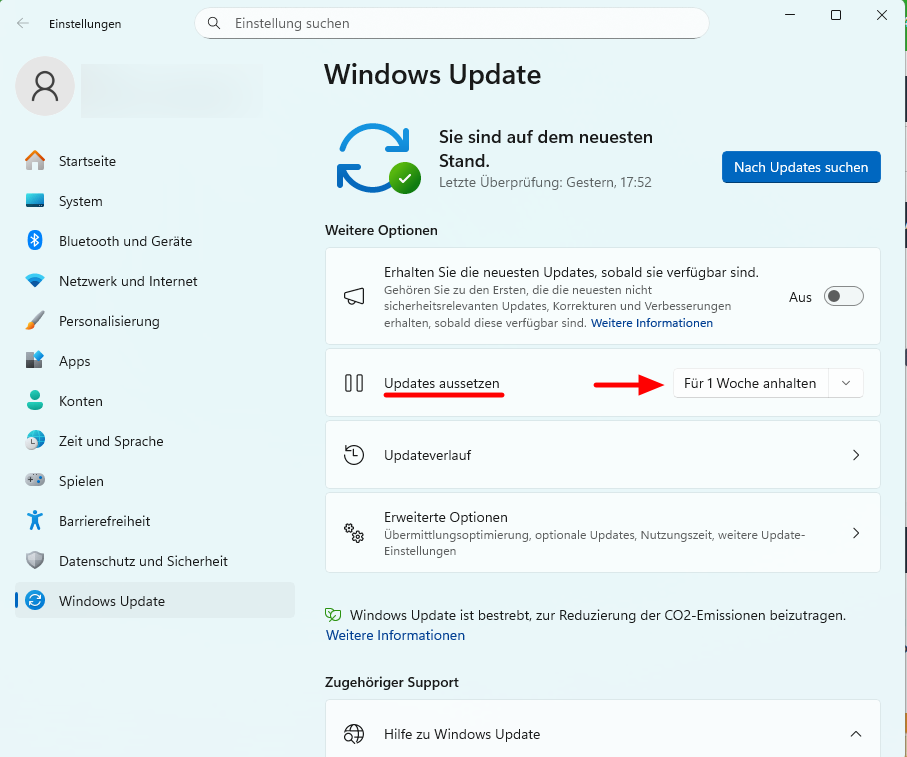This screenshot has width=907, height=757.
Task: Click the Windows Update sidebar sync icon
Action: (x=35, y=600)
